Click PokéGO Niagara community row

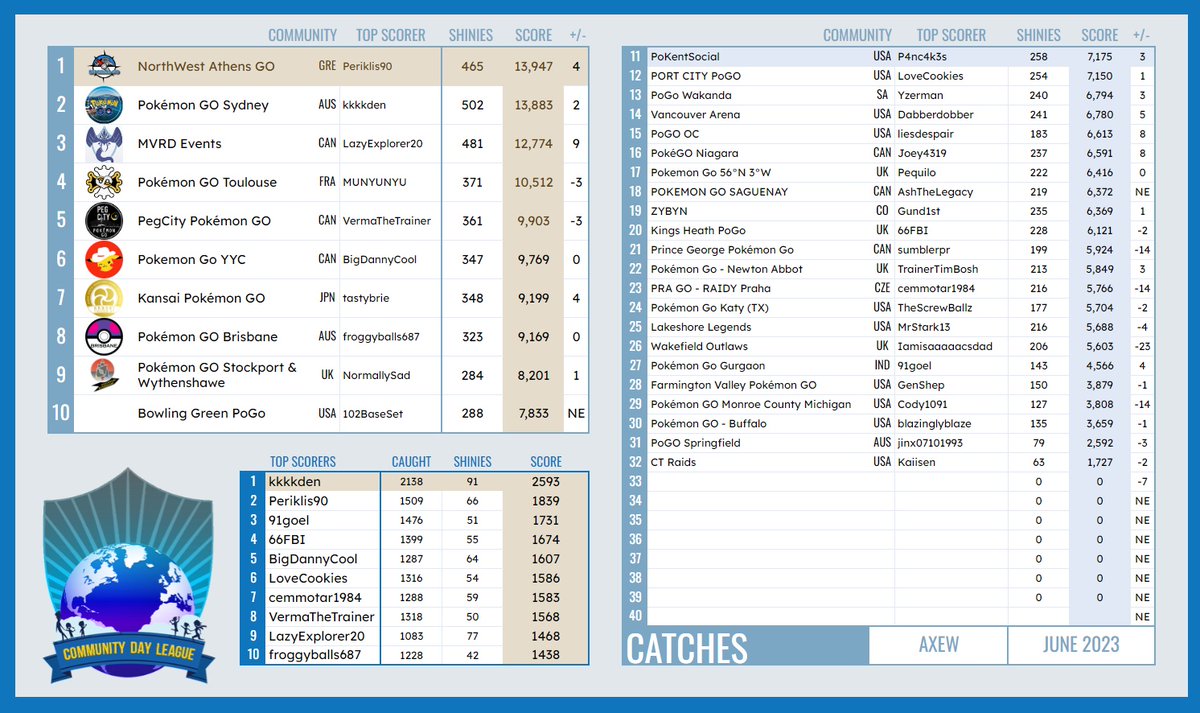pos(899,153)
